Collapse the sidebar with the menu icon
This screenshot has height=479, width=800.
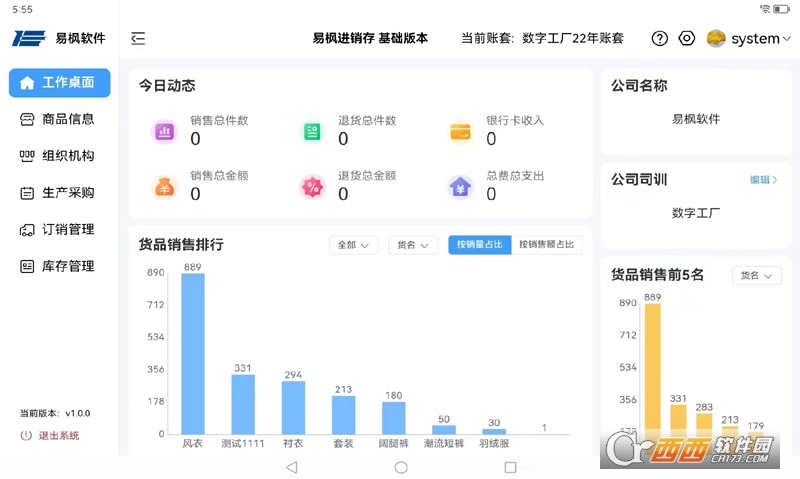138,38
